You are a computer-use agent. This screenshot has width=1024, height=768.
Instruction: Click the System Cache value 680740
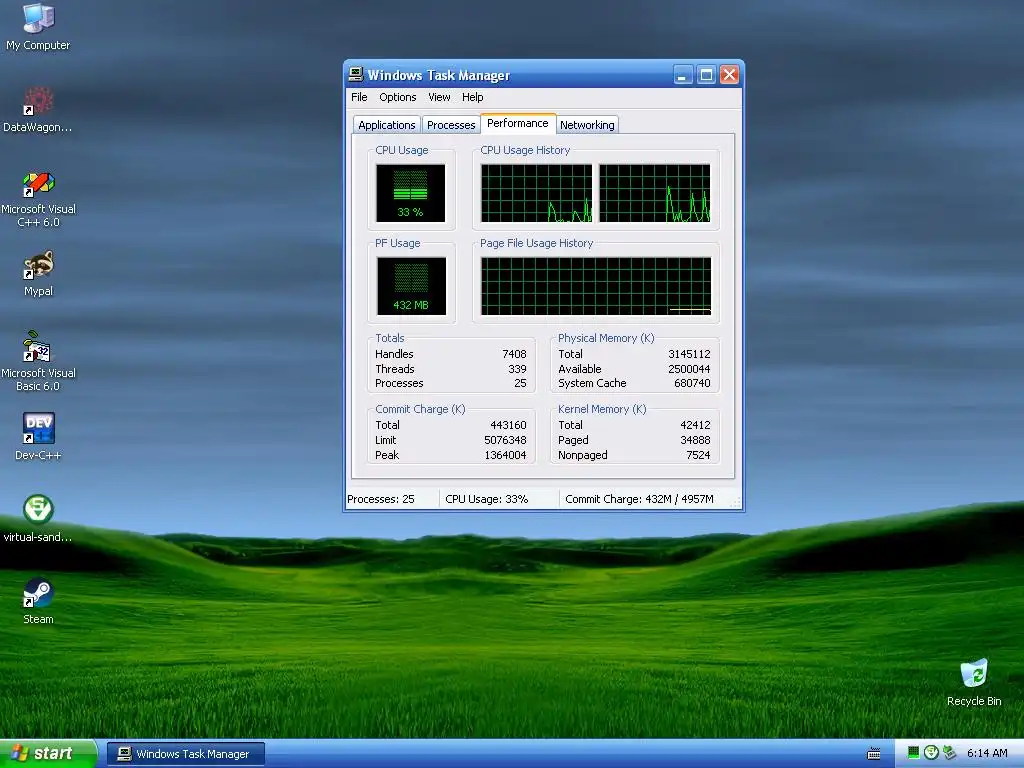(x=692, y=383)
